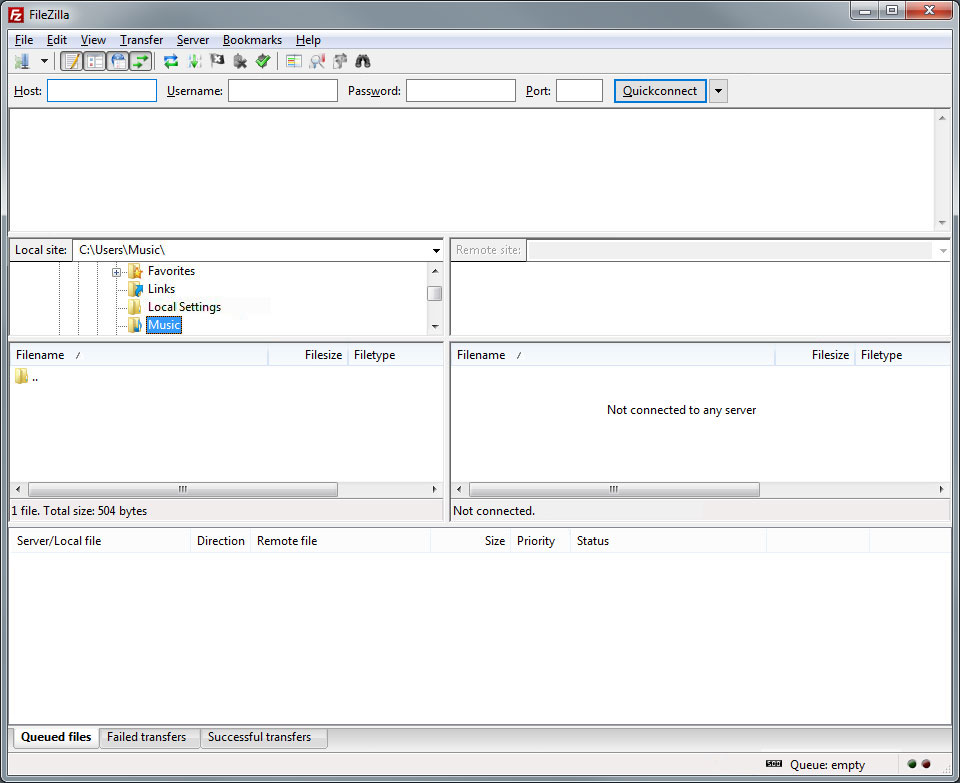Click into the Port field

[x=579, y=91]
